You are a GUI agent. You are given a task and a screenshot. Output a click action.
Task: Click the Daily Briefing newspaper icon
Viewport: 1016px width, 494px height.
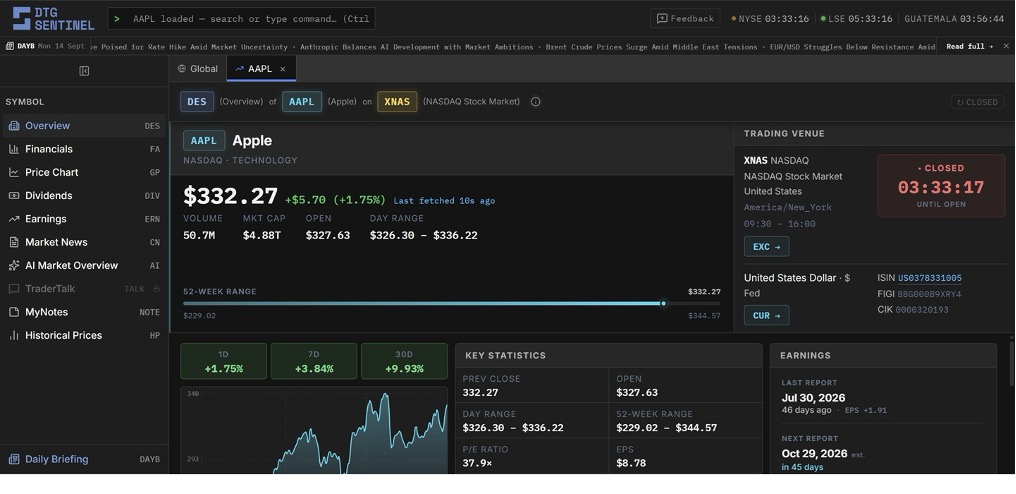point(14,460)
